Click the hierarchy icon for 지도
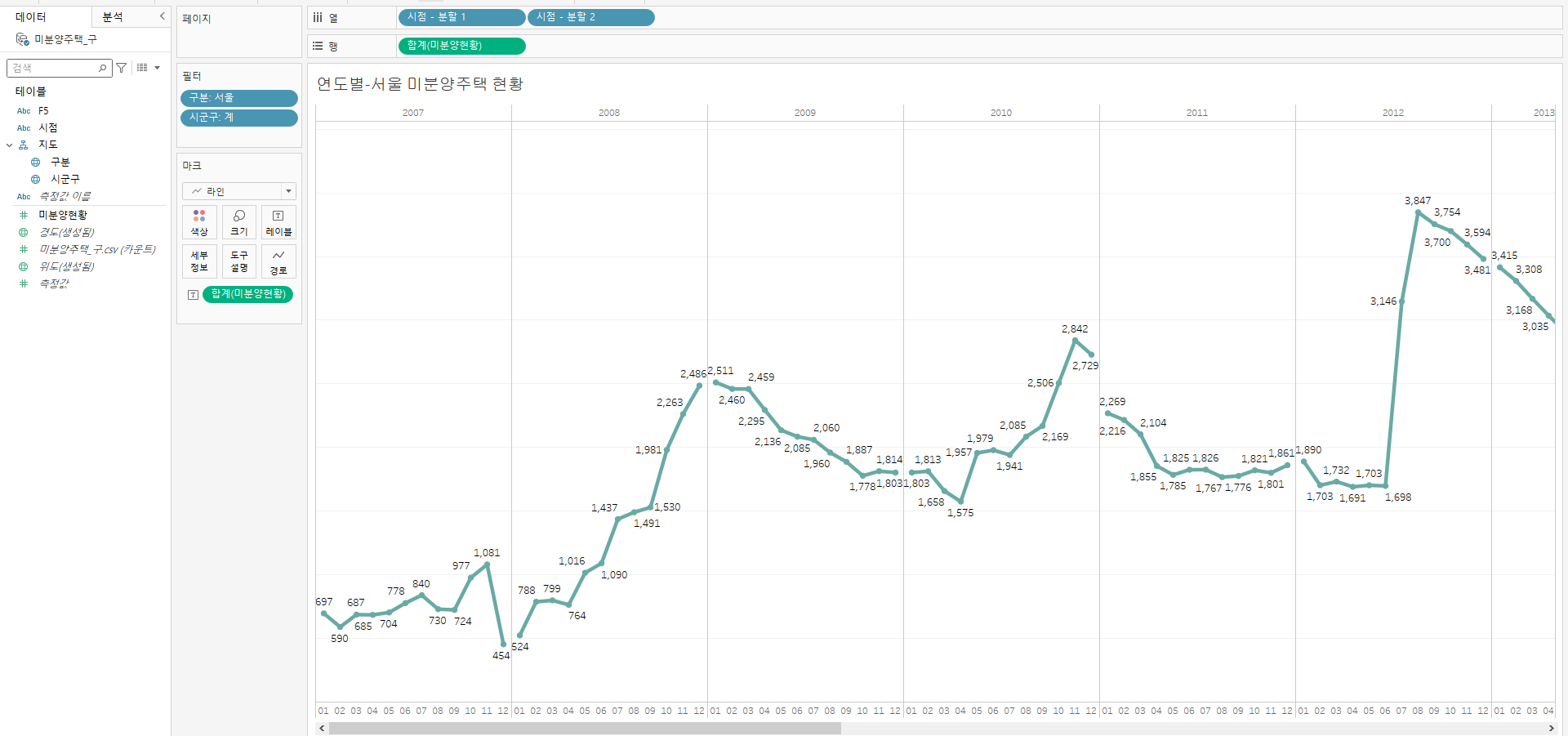The width and height of the screenshot is (1568, 736). pos(24,145)
